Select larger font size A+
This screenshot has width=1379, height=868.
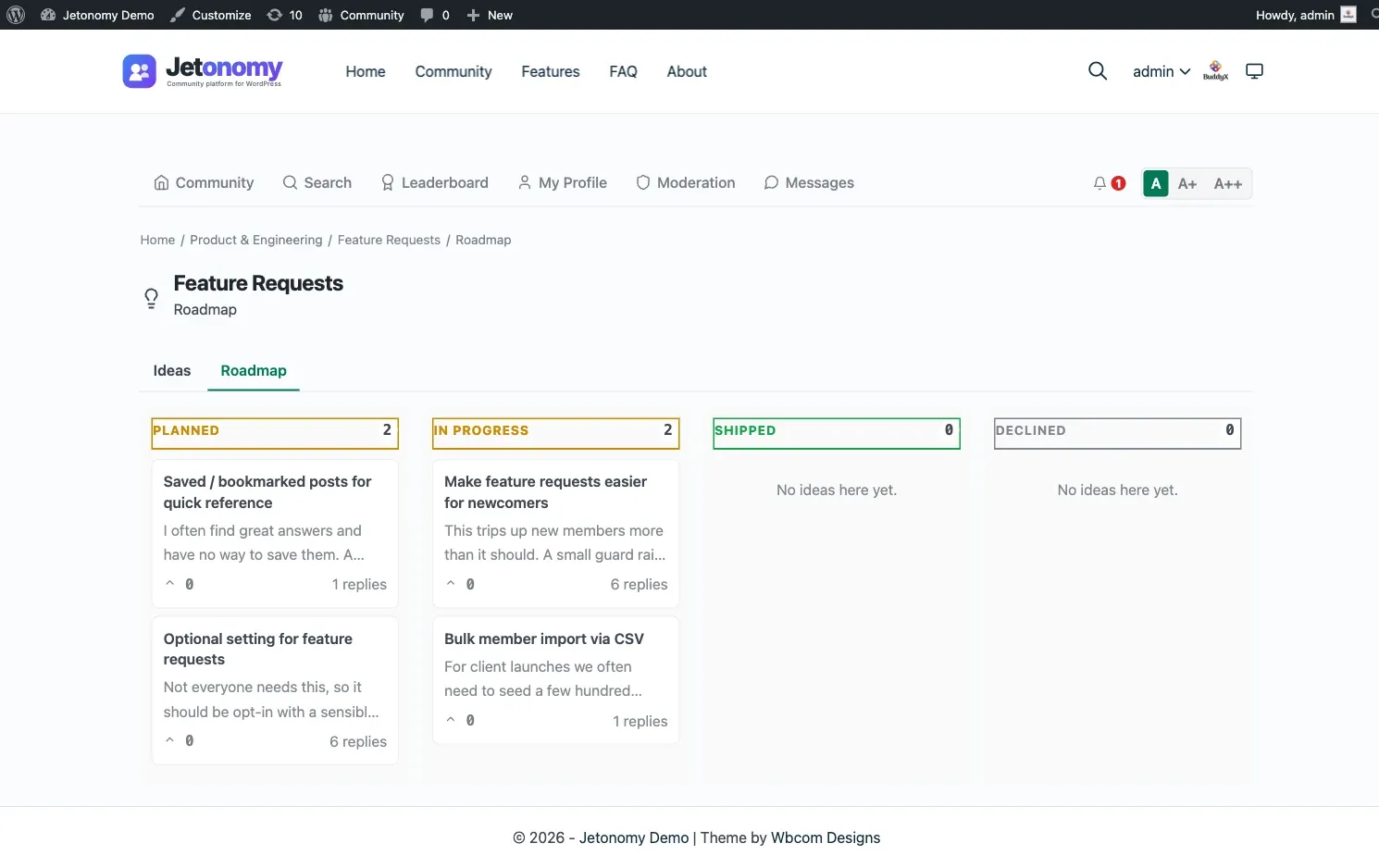pos(1187,183)
